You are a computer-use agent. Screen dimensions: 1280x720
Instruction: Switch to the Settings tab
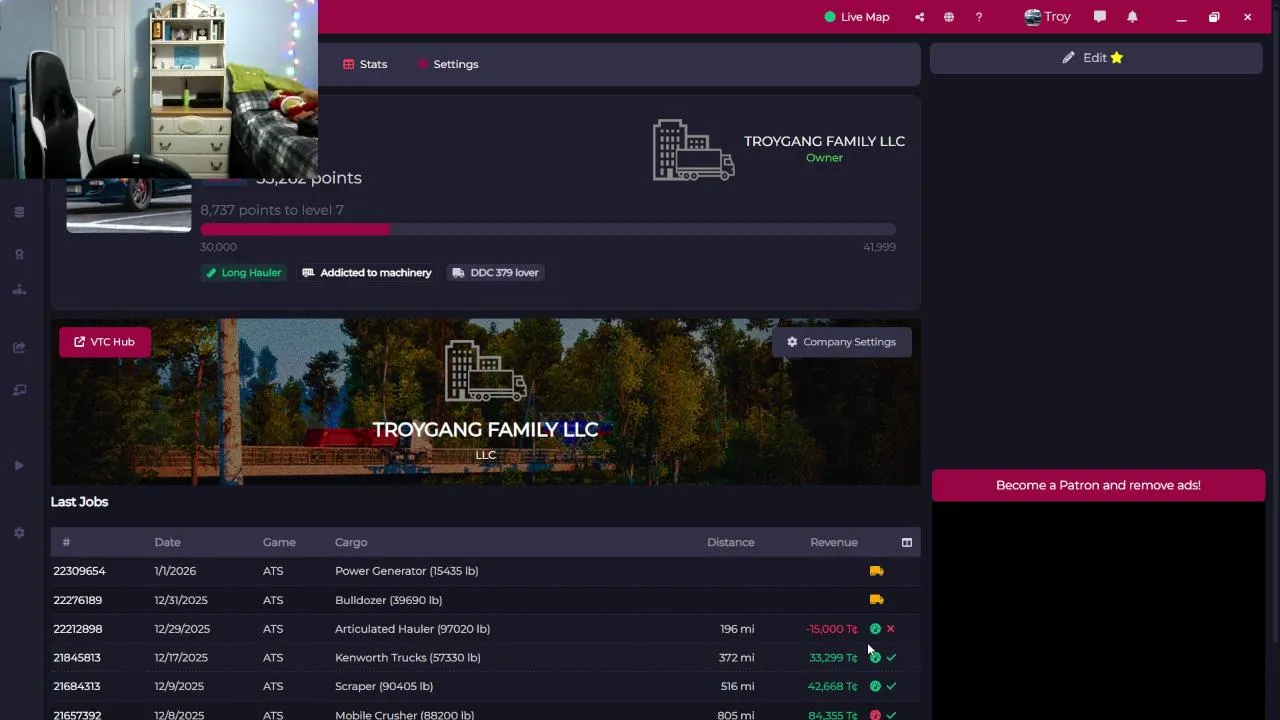coord(448,64)
